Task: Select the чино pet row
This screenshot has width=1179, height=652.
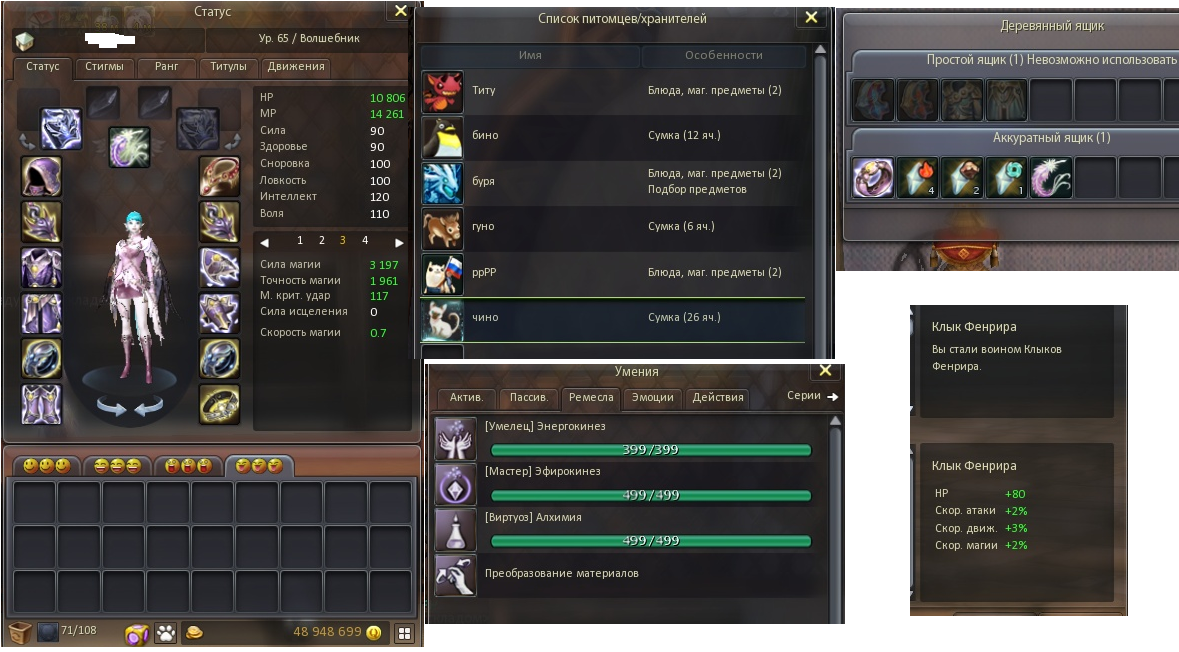Action: [613, 319]
